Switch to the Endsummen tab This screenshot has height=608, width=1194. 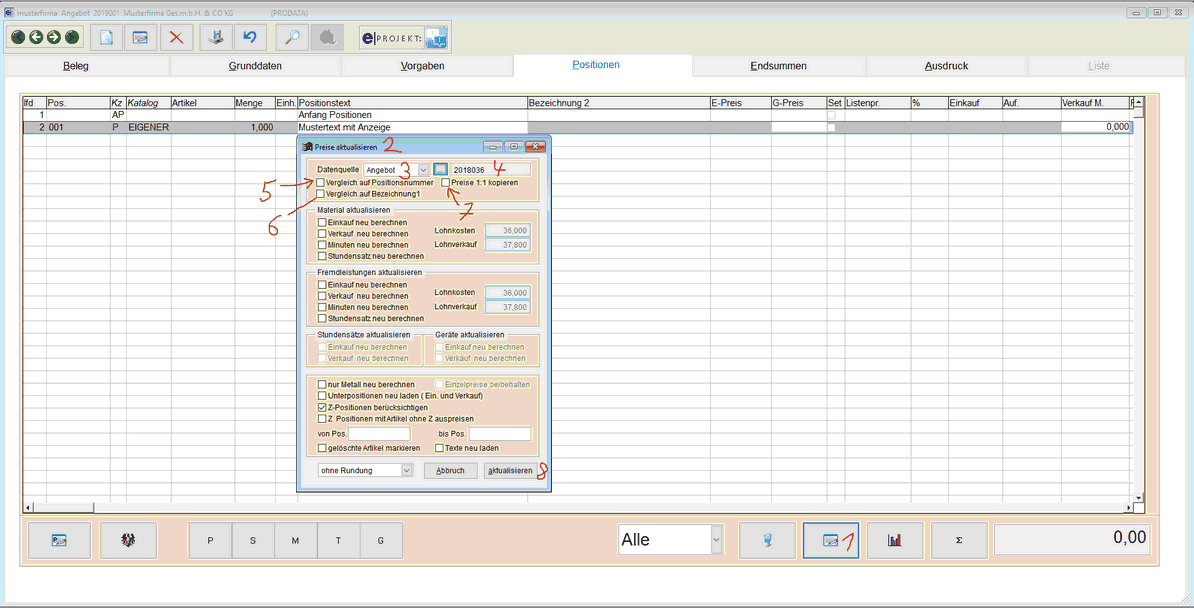tap(778, 66)
